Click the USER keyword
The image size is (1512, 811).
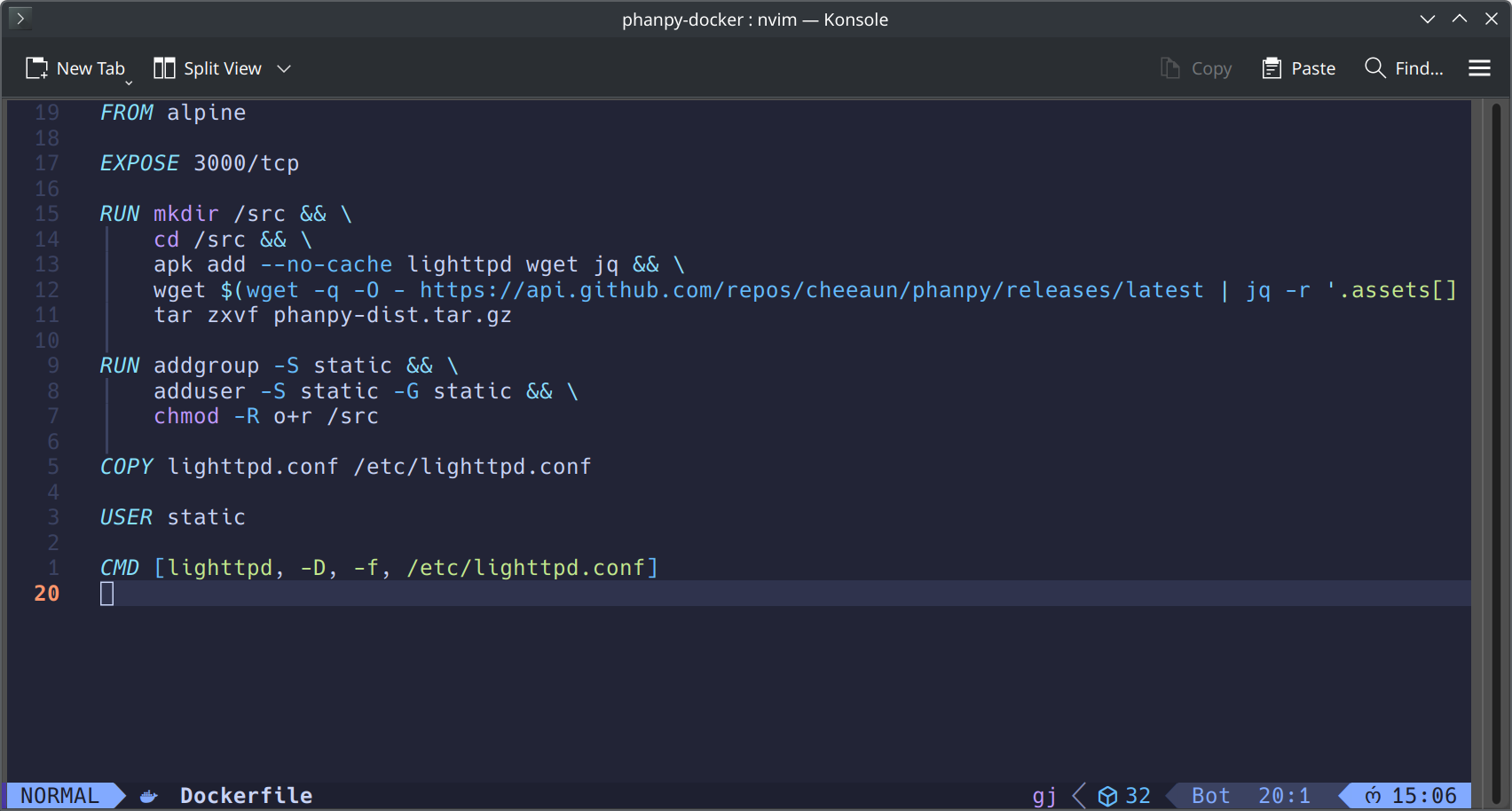coord(126,517)
